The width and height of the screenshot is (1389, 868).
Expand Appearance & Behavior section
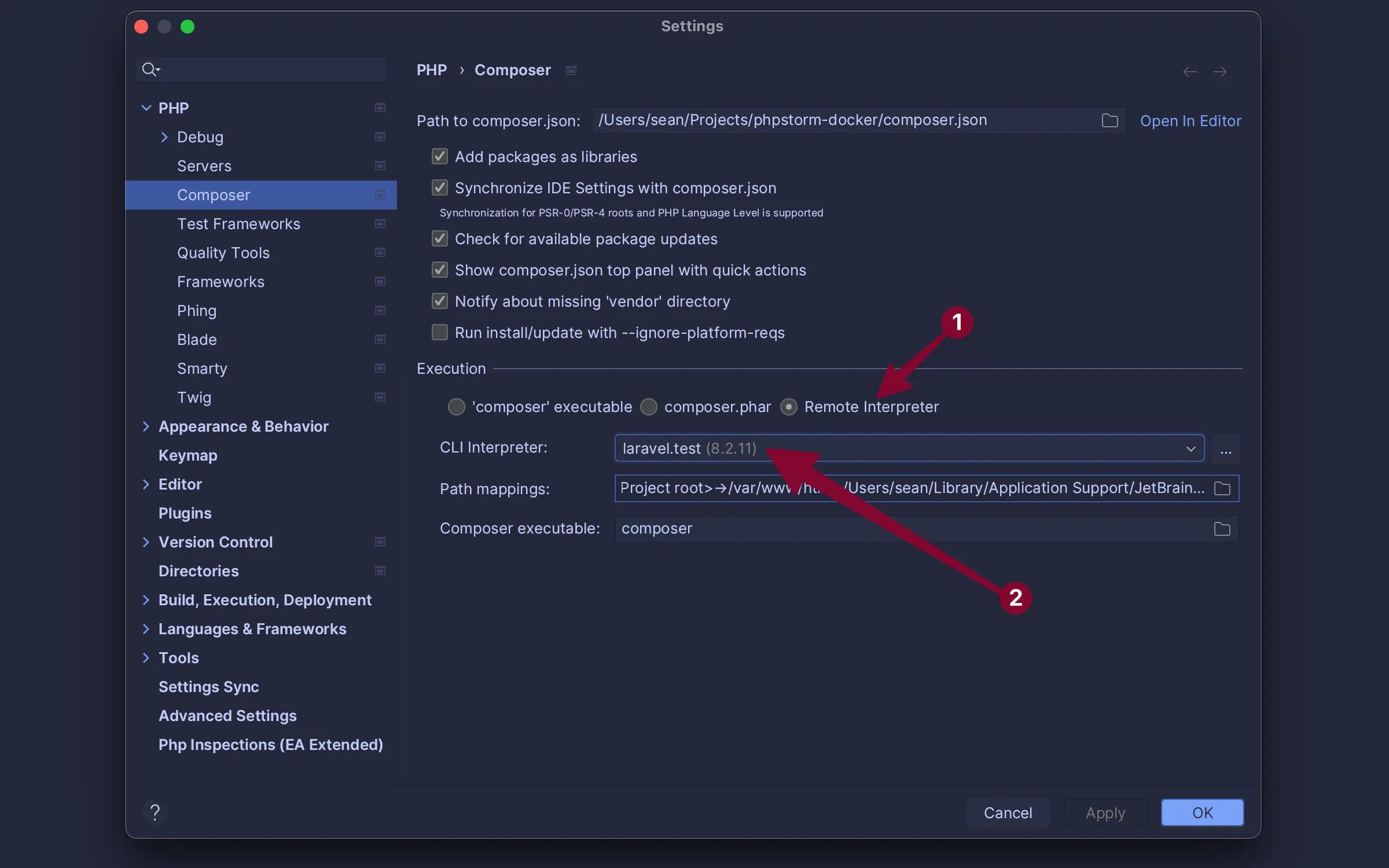point(146,426)
